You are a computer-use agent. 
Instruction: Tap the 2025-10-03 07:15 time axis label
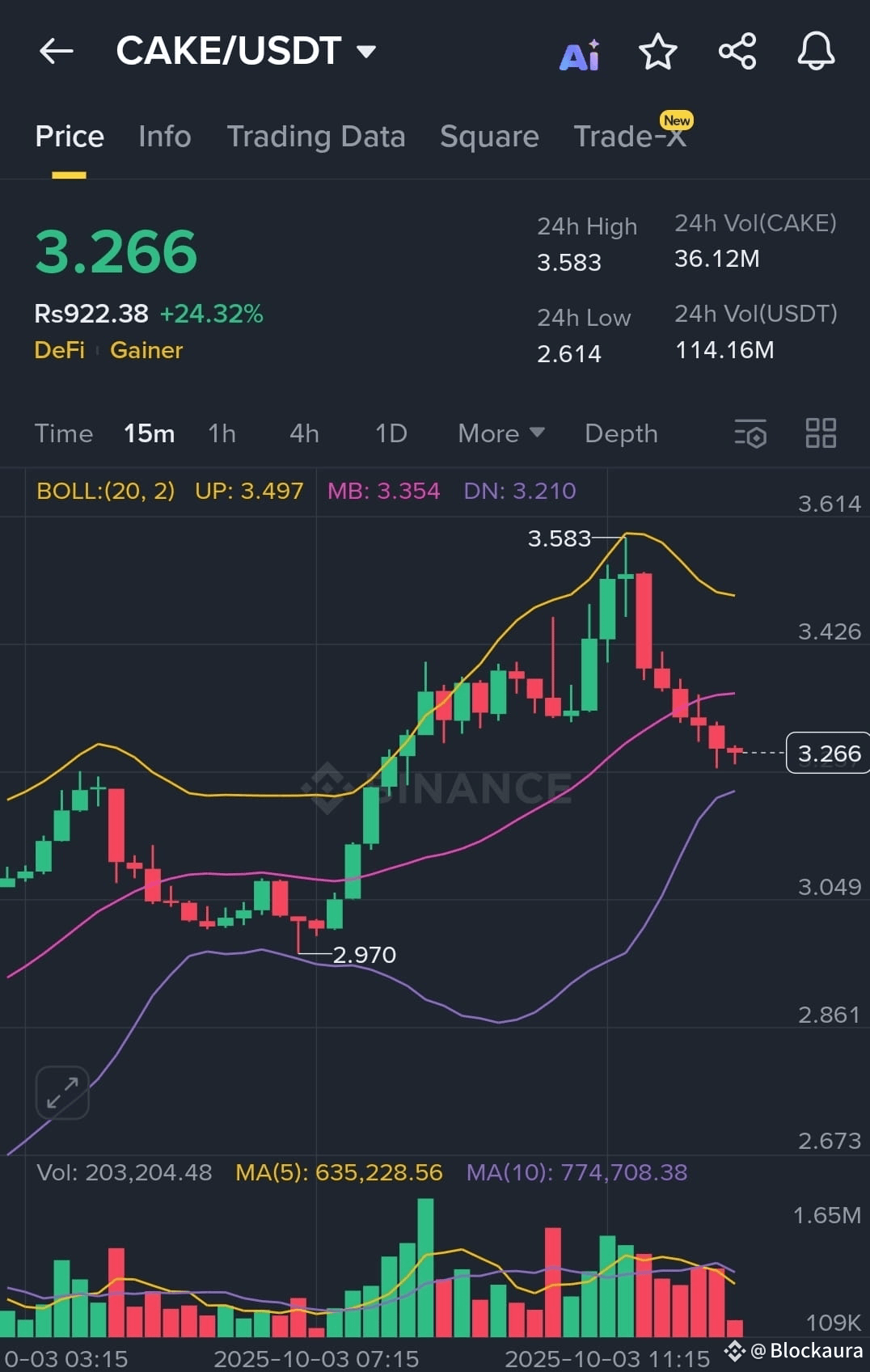(316, 1359)
